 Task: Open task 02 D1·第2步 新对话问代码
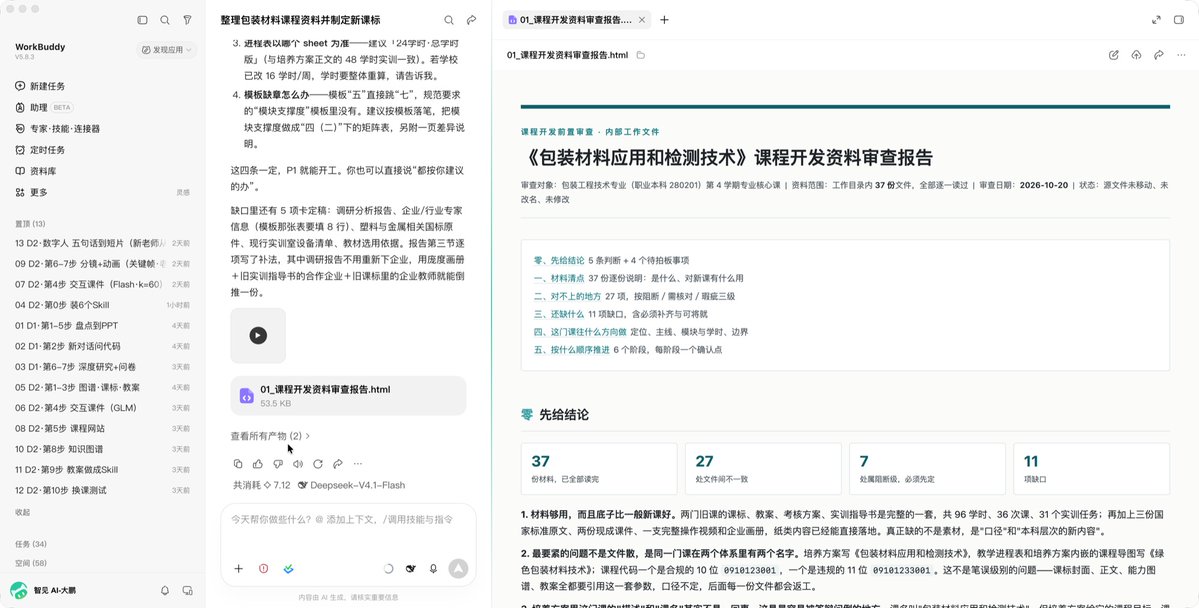click(x=102, y=346)
